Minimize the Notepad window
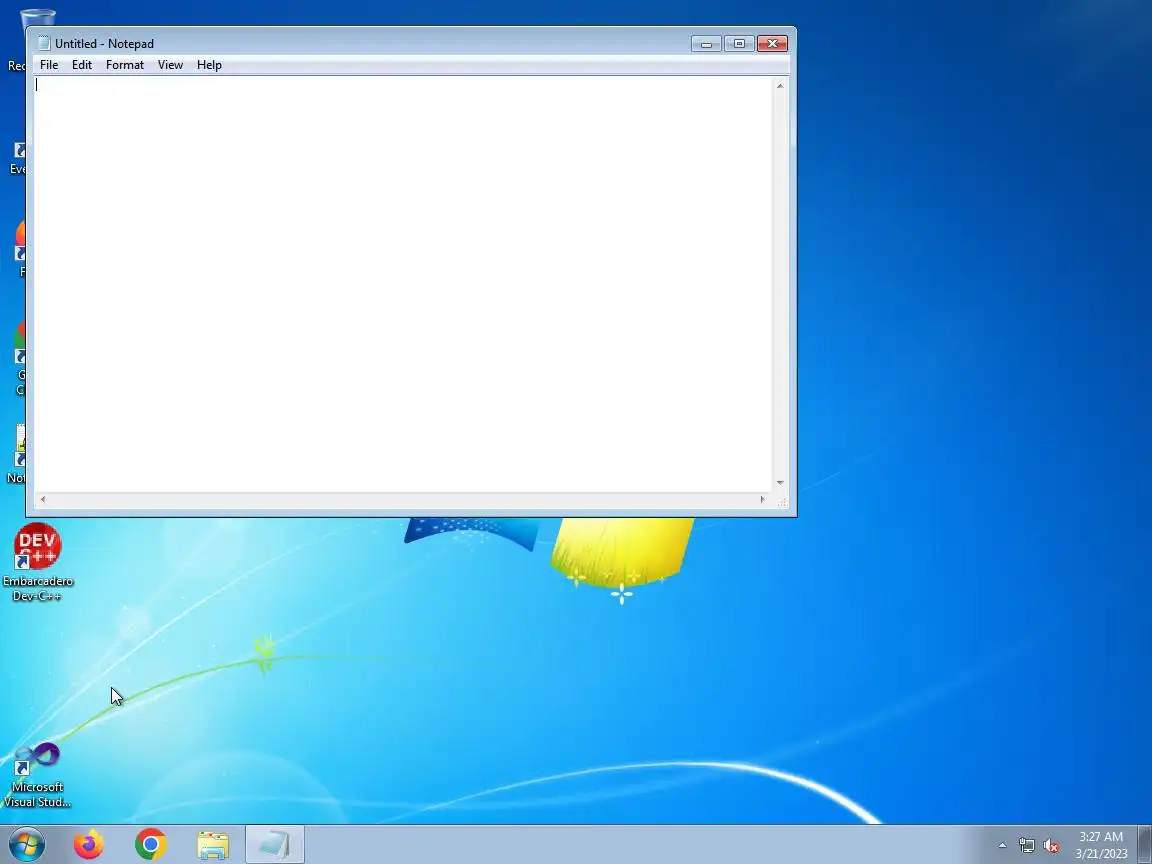 click(x=706, y=43)
